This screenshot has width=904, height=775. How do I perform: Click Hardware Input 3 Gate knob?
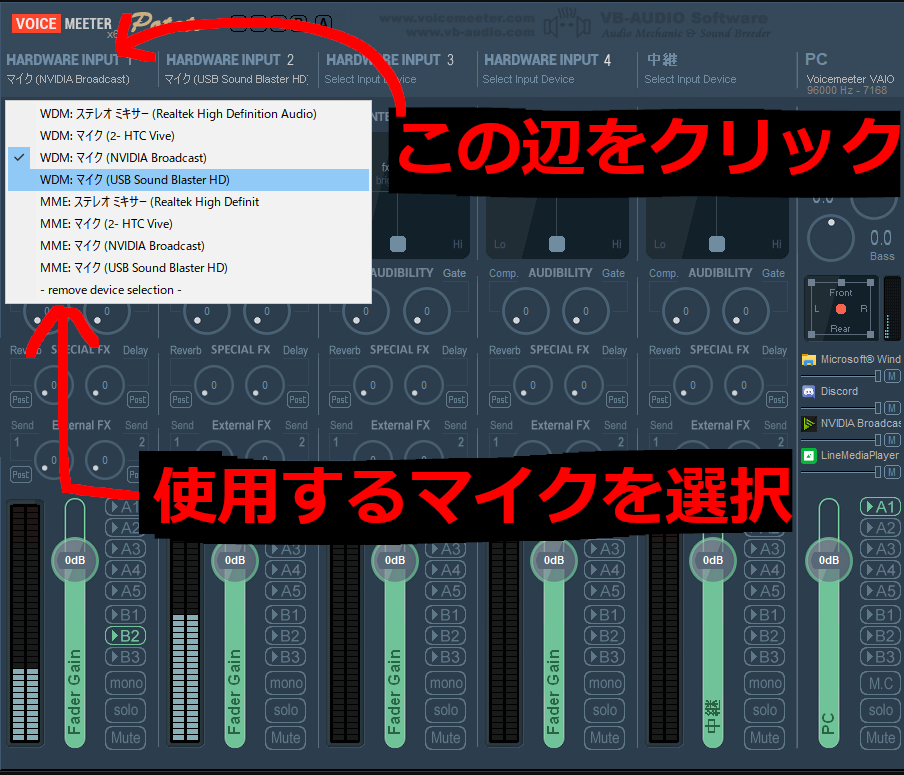(427, 312)
